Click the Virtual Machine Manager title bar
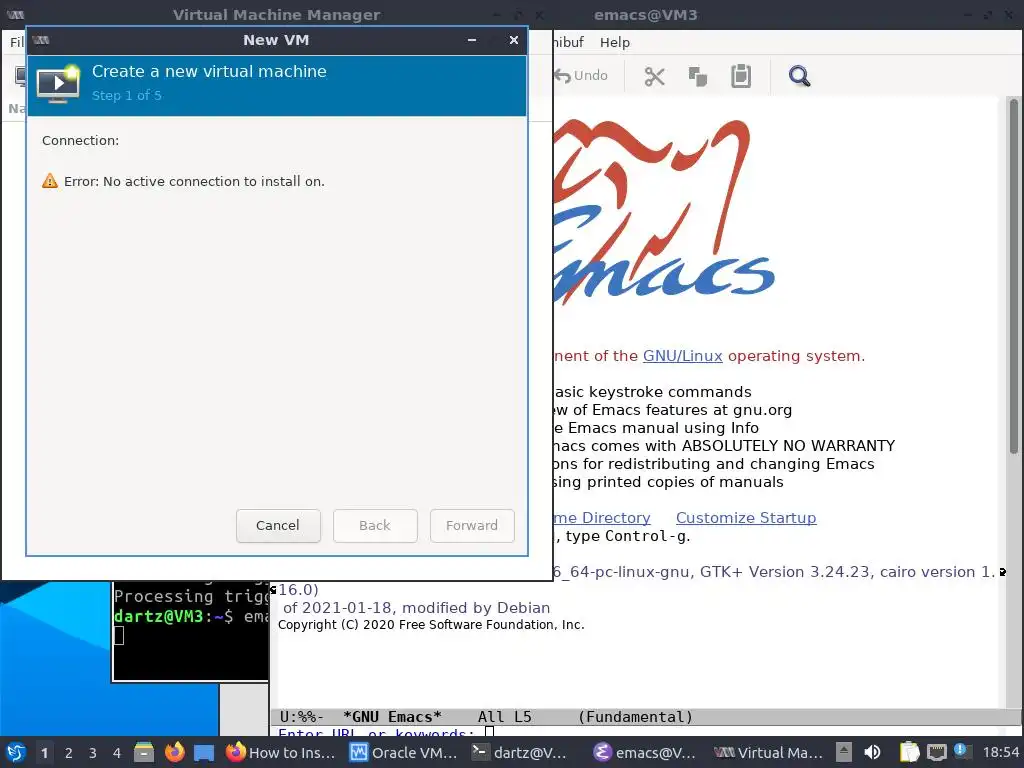The width and height of the screenshot is (1024, 768). 276,14
